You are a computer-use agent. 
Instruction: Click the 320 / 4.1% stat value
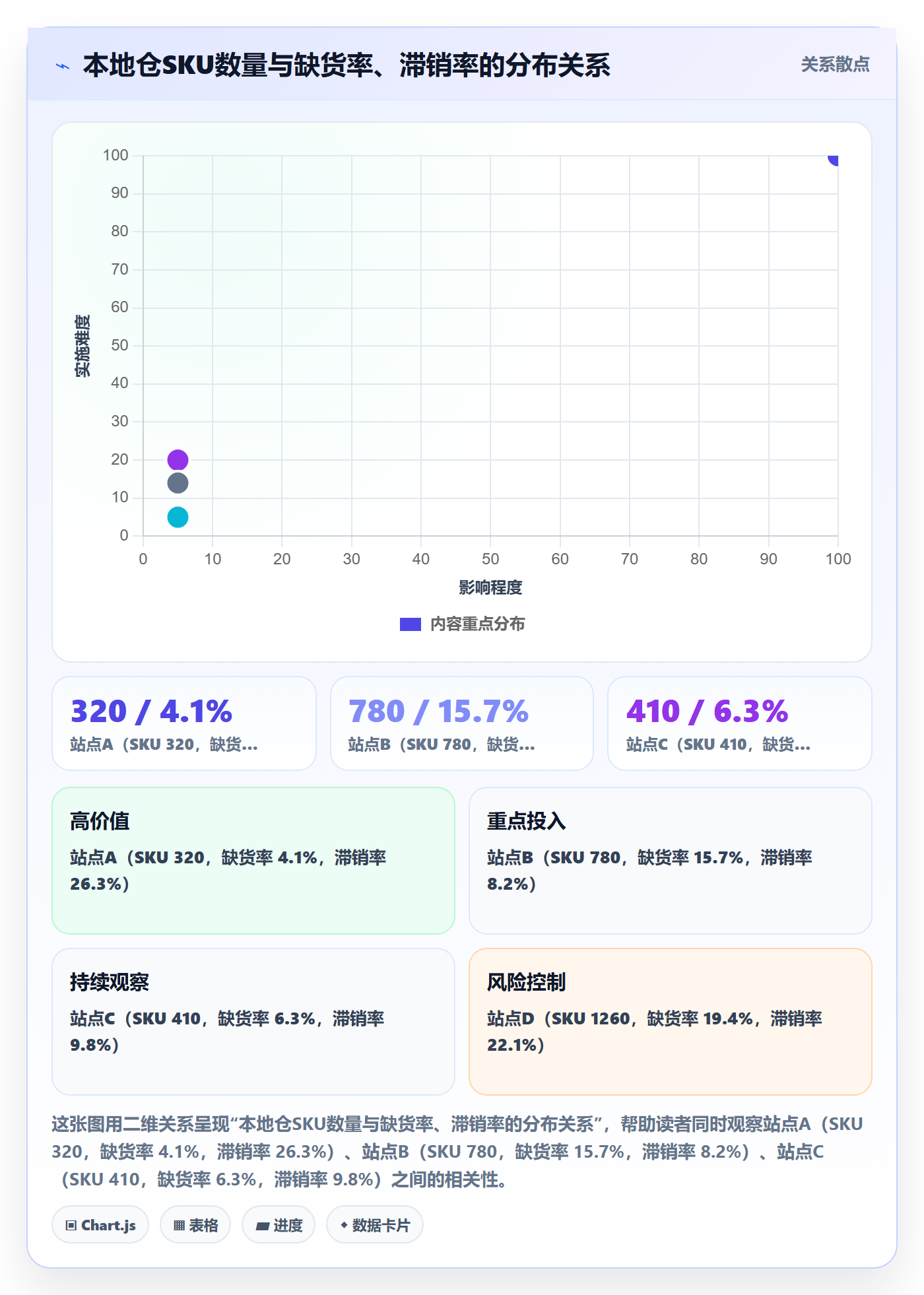click(151, 712)
